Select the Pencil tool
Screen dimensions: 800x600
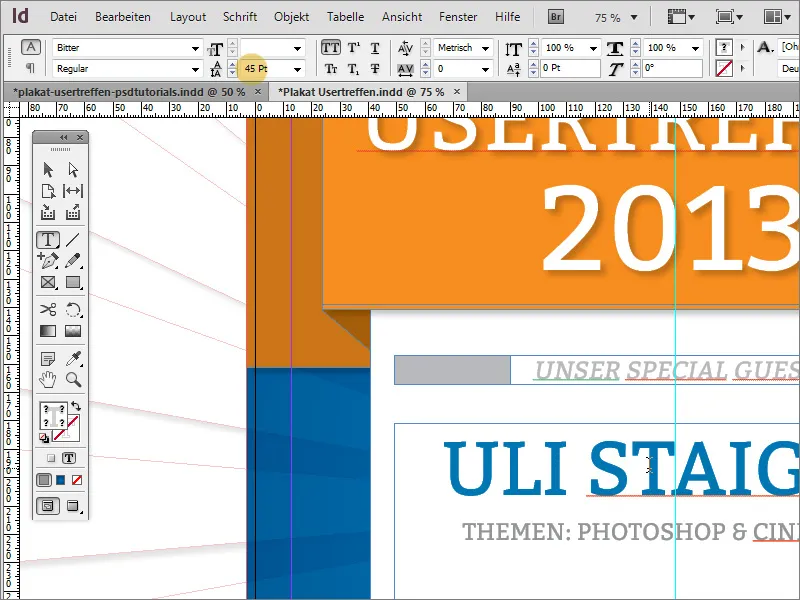[73, 261]
